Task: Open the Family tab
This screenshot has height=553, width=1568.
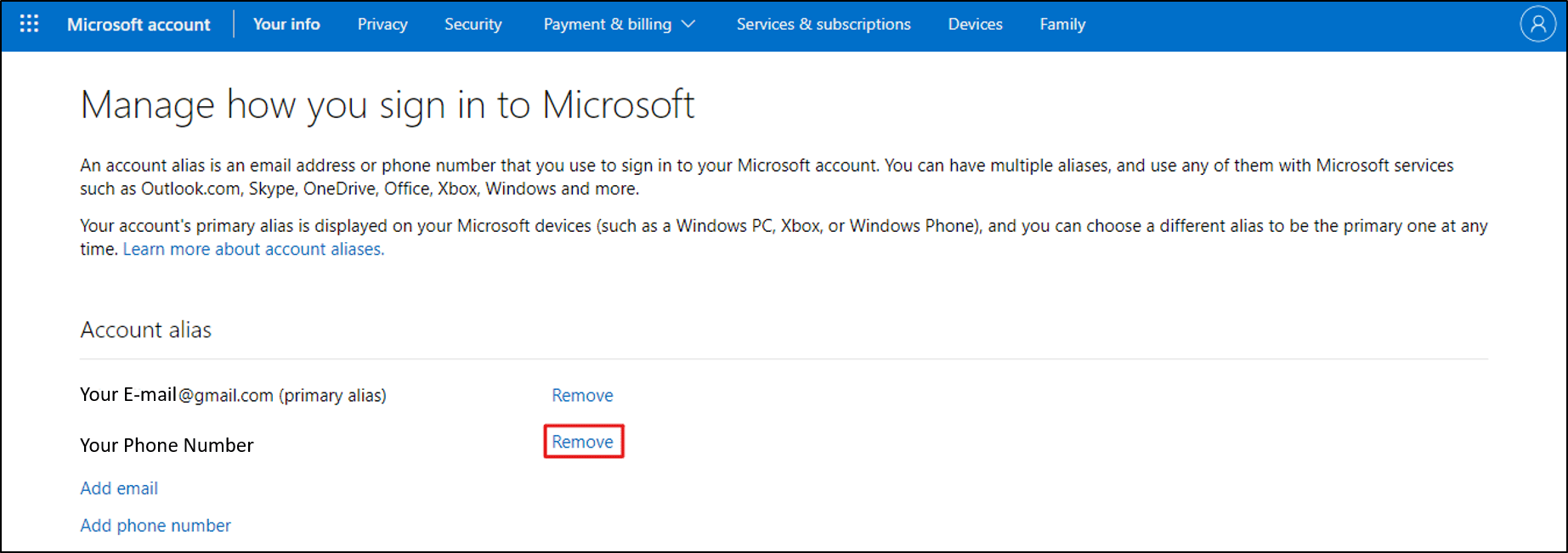Action: click(x=1062, y=25)
